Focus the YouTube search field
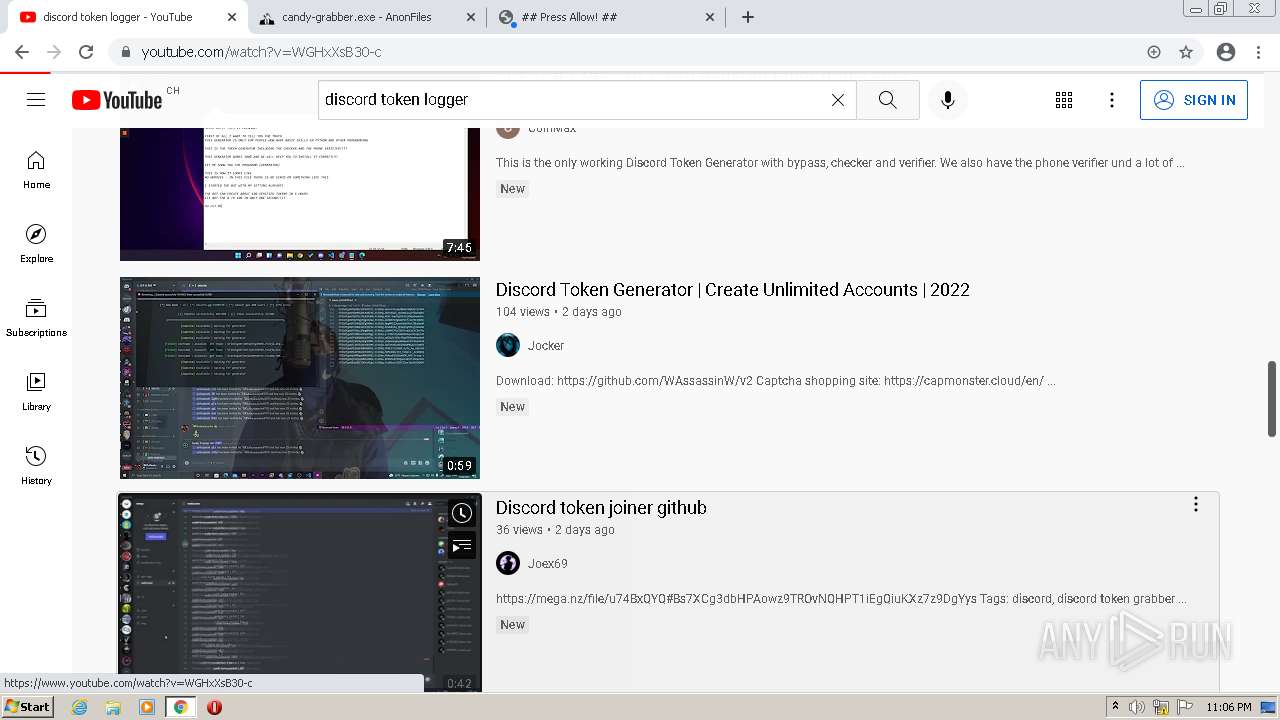1280x720 pixels. click(570, 99)
